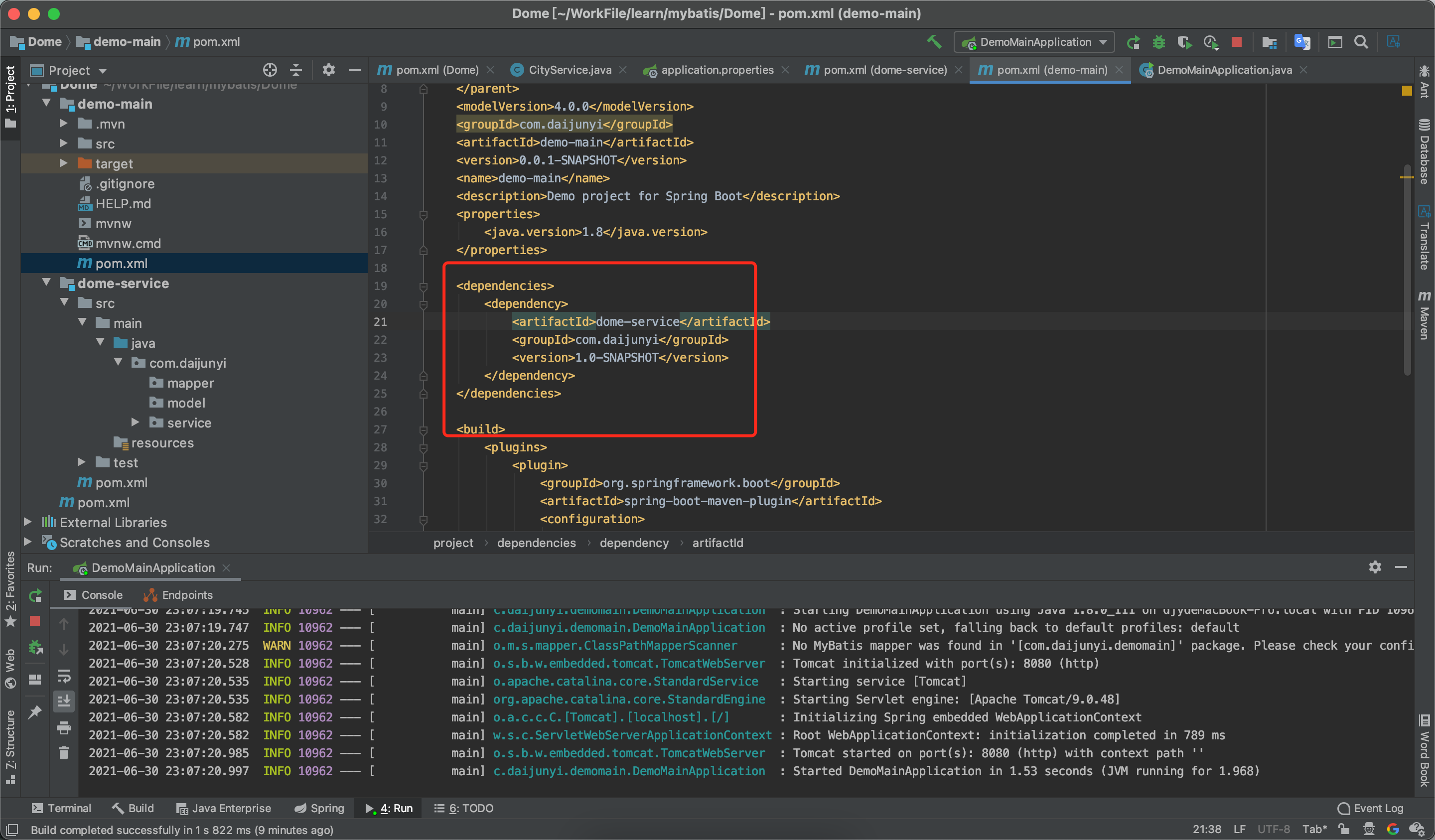Hide the Project panel with minus icon
Screen dimensions: 1435x840
tap(355, 70)
